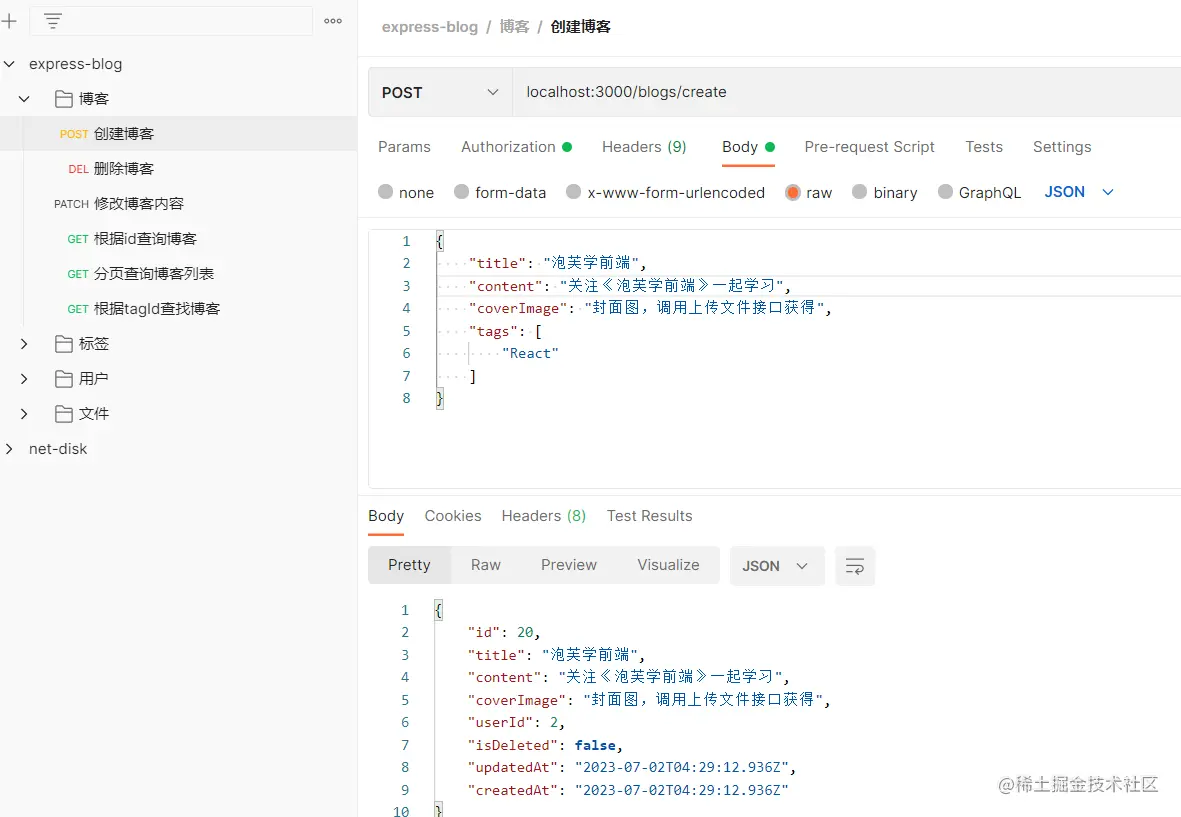Click the 标签 folder icon
Image resolution: width=1181 pixels, height=817 pixels.
(x=64, y=344)
